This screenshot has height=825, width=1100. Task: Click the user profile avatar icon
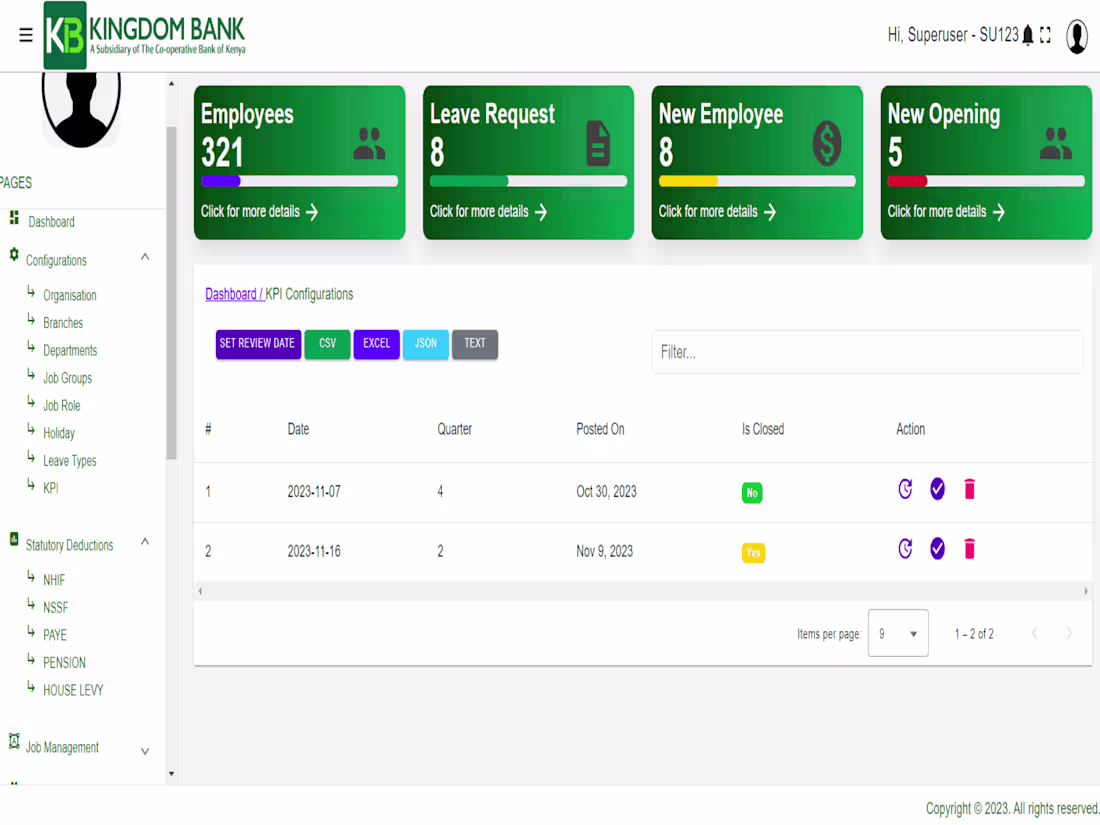pos(1077,36)
